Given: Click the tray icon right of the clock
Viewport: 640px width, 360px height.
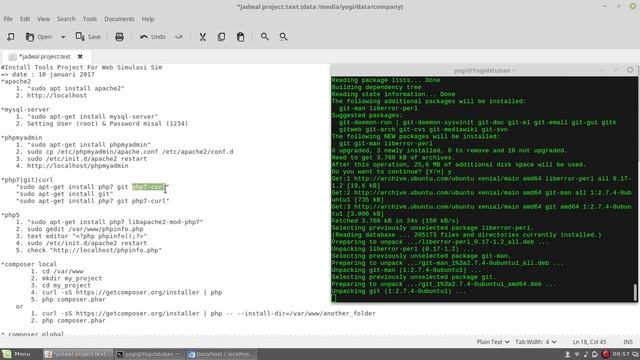Looking at the screenshot, I should (635, 354).
